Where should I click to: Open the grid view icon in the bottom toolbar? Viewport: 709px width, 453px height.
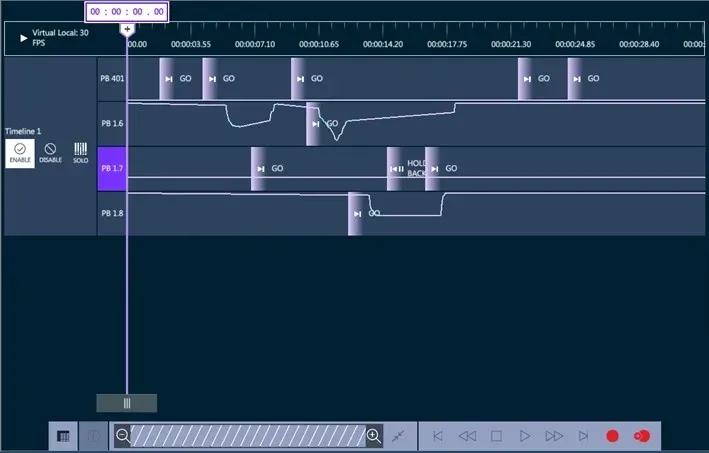pyautogui.click(x=63, y=436)
